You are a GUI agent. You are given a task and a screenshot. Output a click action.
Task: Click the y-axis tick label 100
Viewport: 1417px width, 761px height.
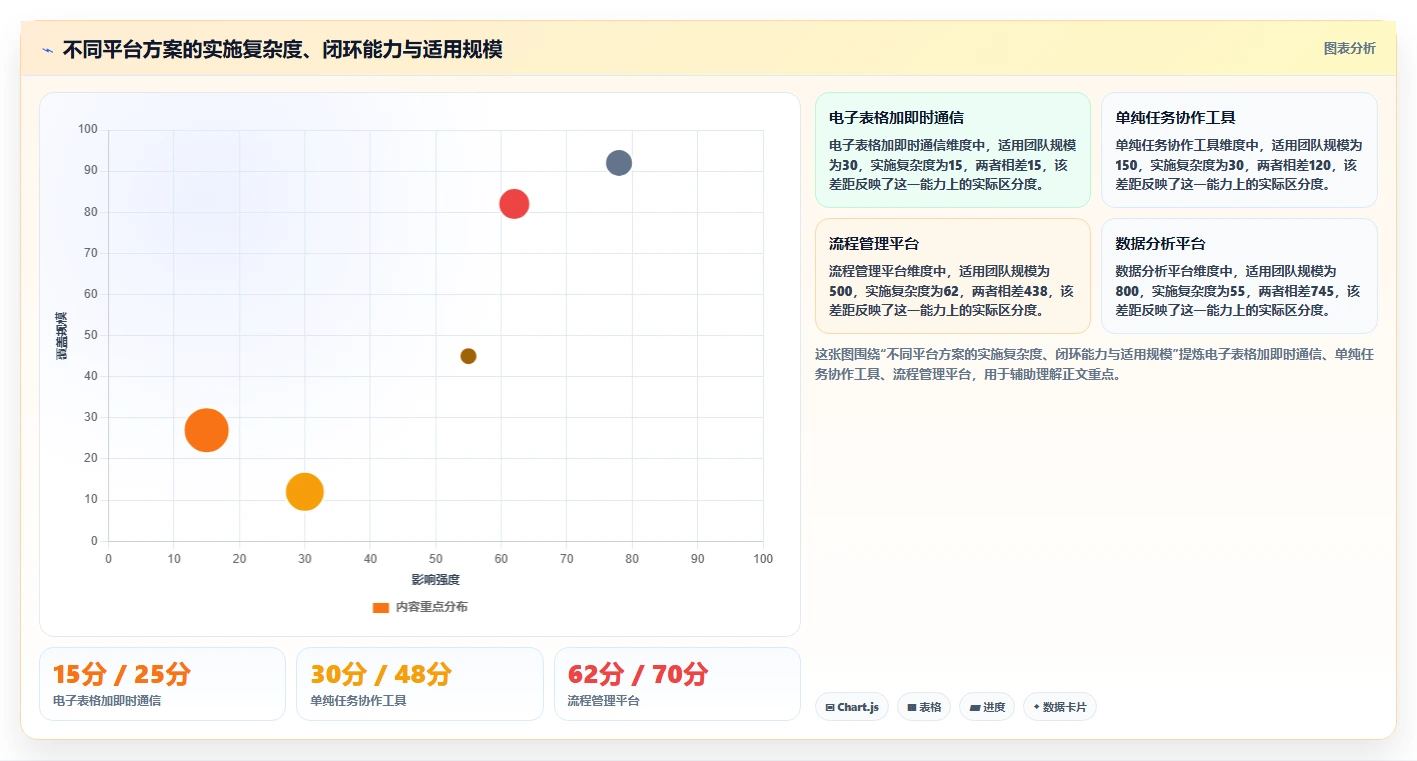click(88, 129)
